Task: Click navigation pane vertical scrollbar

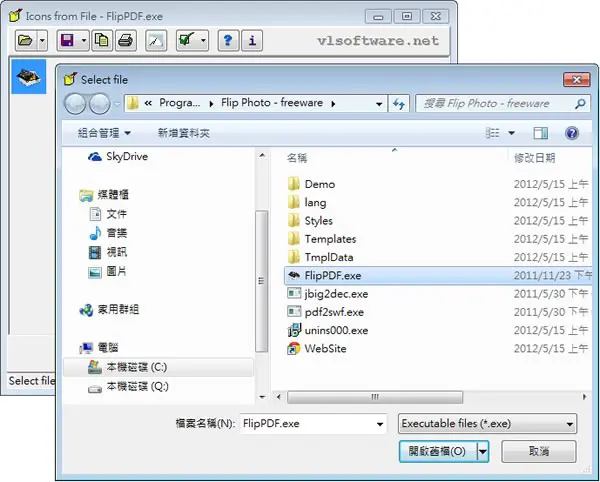Action: 262,281
